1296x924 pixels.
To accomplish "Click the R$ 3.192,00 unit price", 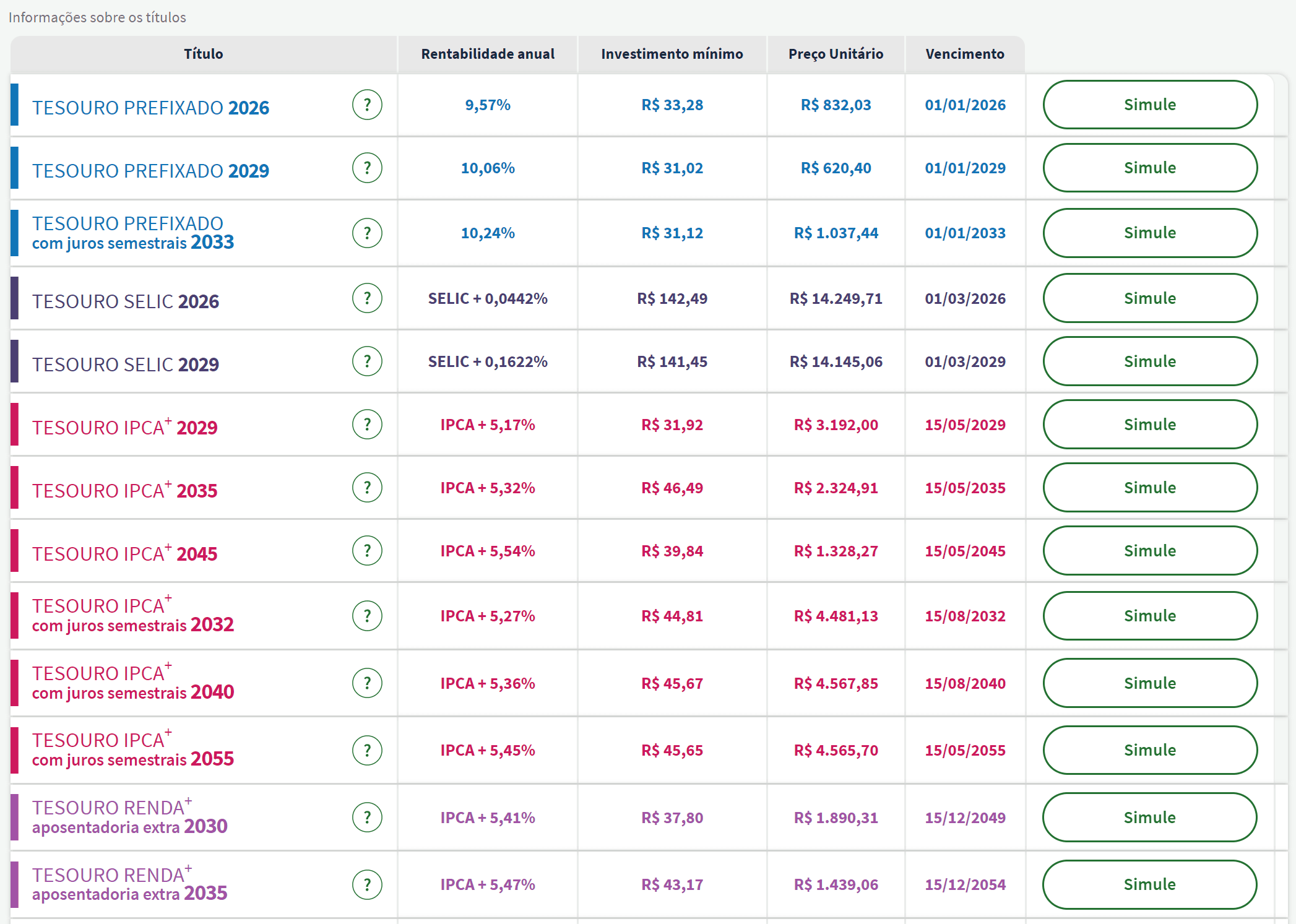I will pos(836,425).
